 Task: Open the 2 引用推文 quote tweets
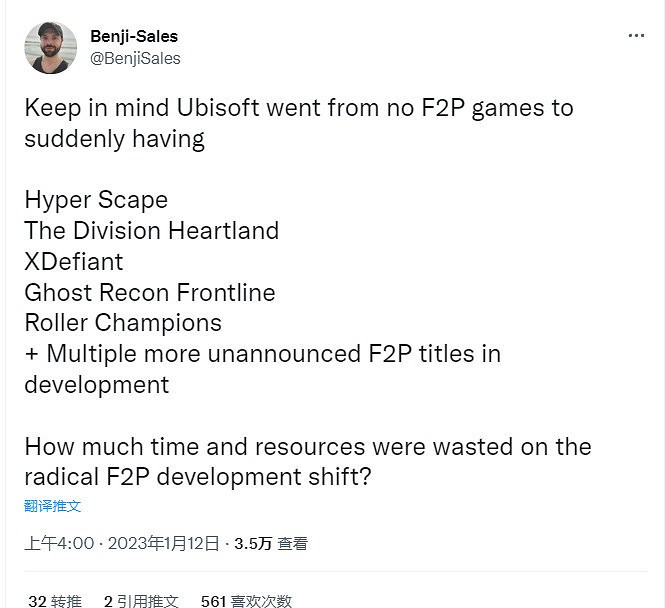coord(141,600)
